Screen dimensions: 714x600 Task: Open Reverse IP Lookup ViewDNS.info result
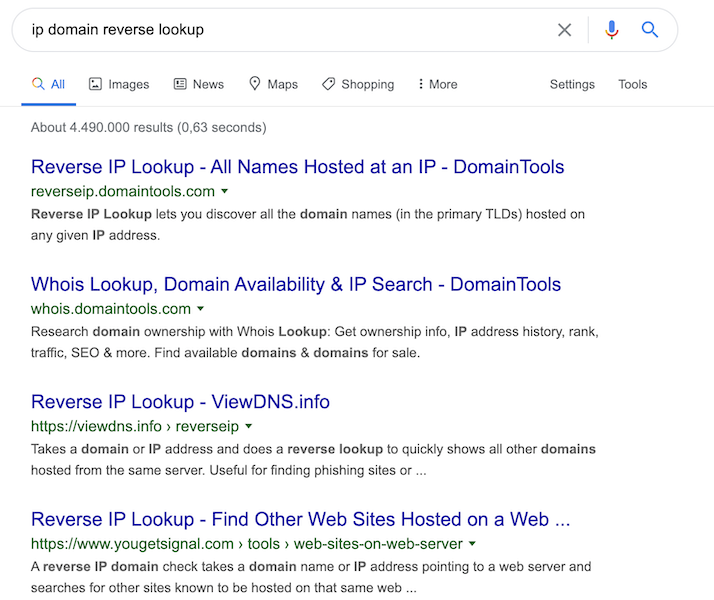[180, 402]
